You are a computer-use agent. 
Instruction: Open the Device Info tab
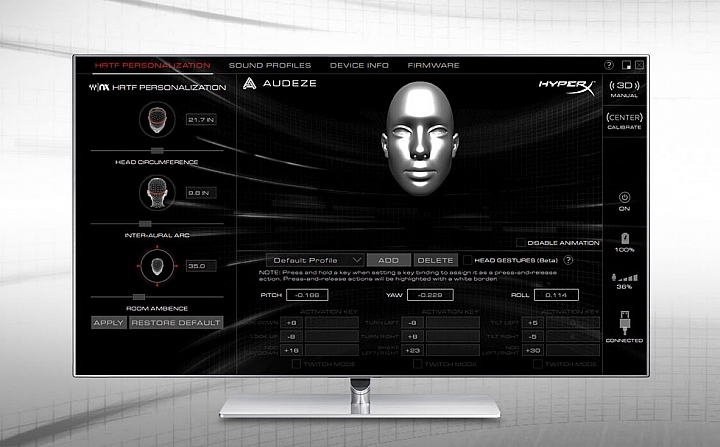pyautogui.click(x=359, y=65)
